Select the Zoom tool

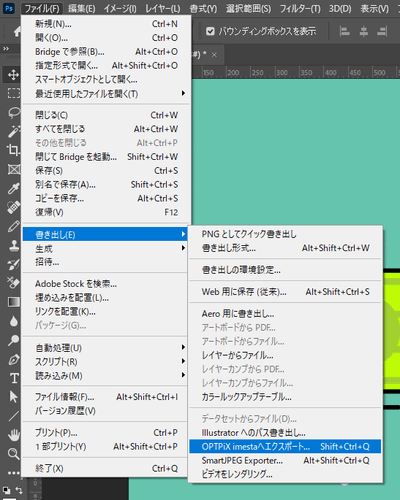click(x=13, y=454)
